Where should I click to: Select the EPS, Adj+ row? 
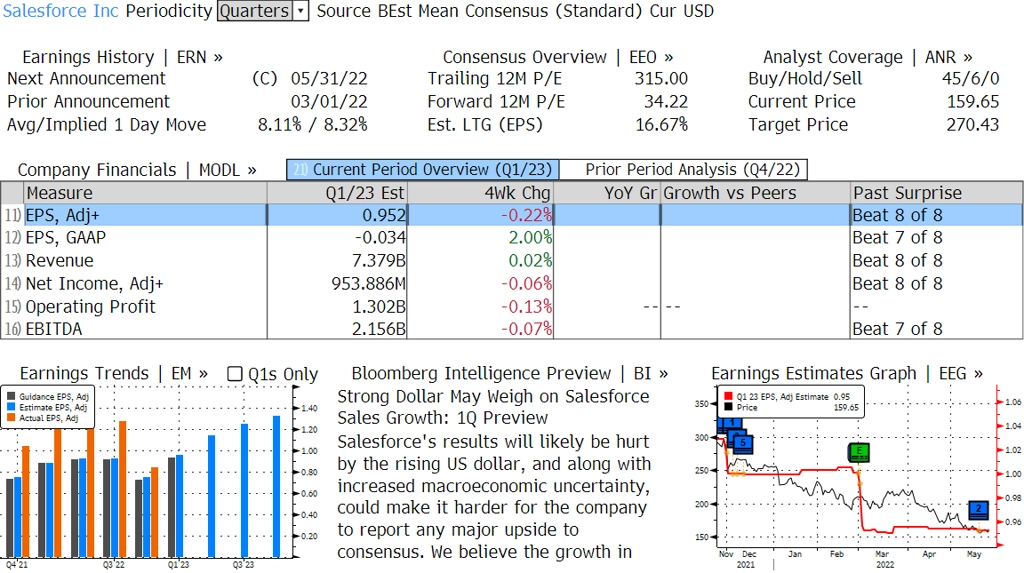(512, 215)
